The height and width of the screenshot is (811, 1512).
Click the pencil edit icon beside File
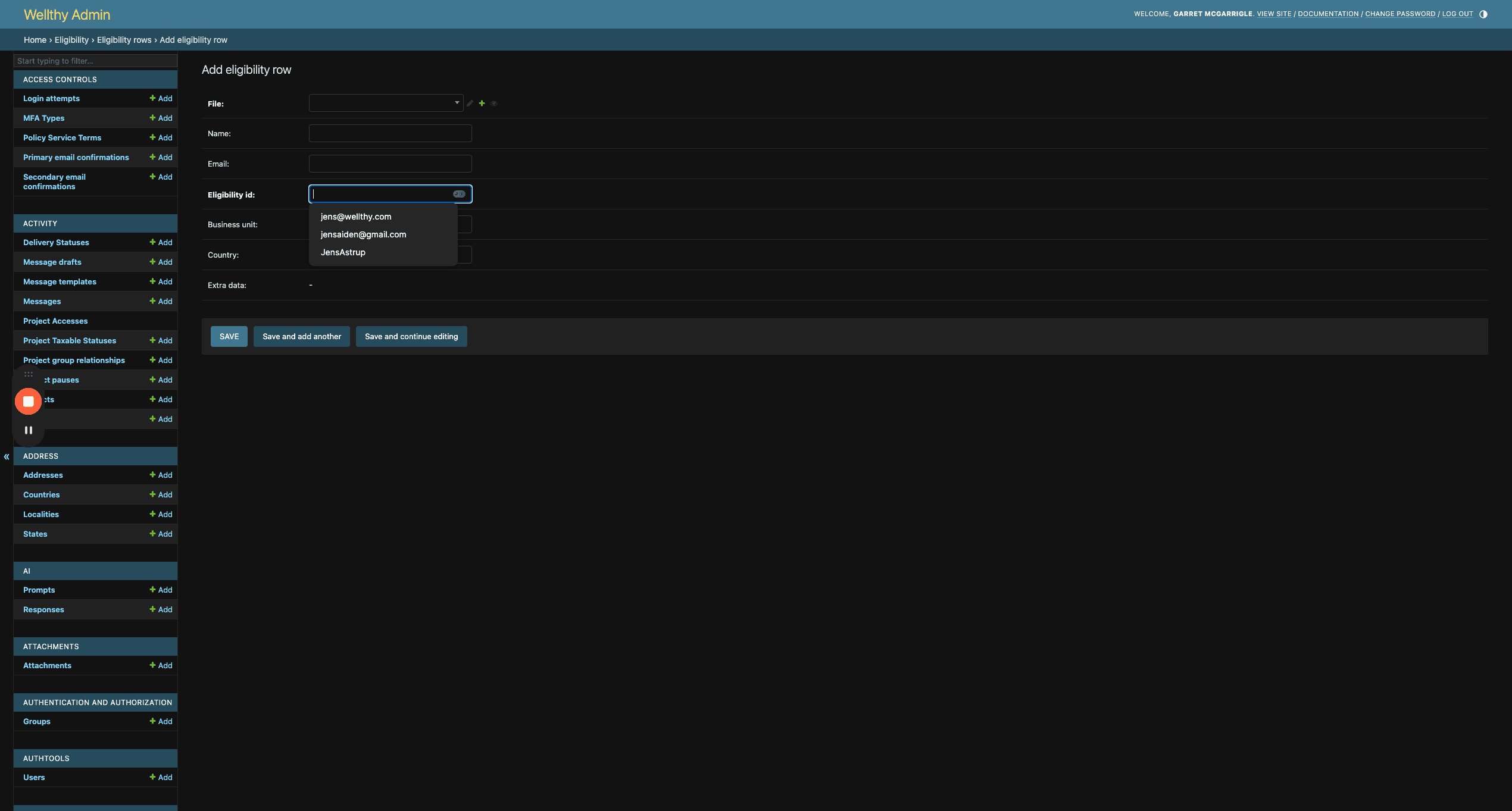coord(470,104)
